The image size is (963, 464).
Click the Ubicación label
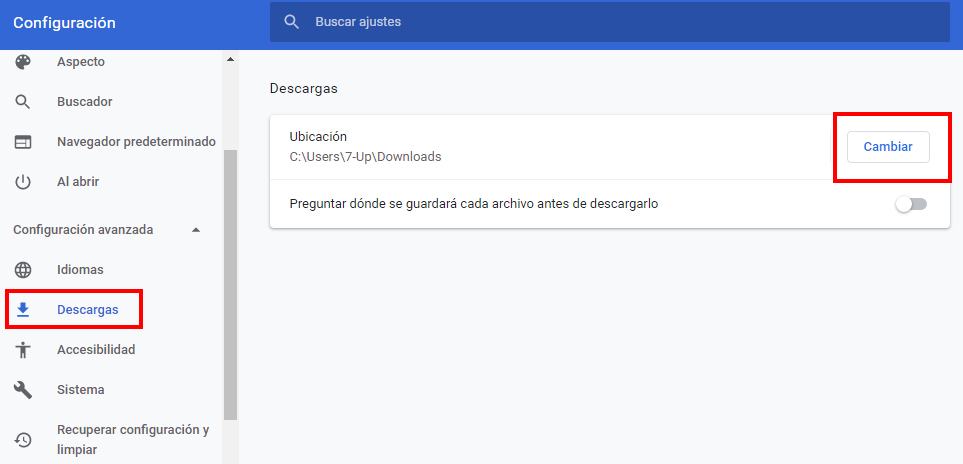point(318,137)
